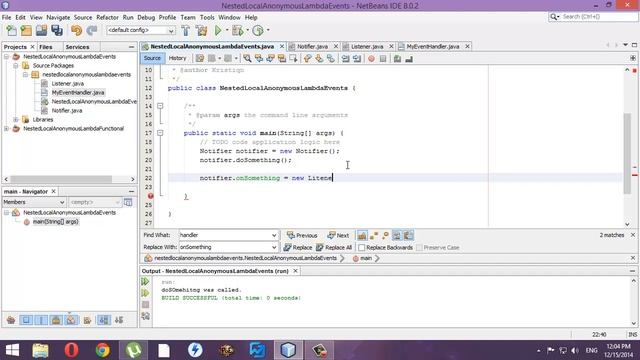Click the Toggle Rectangular Selection icon
The width and height of the screenshot is (640, 360).
[293, 58]
